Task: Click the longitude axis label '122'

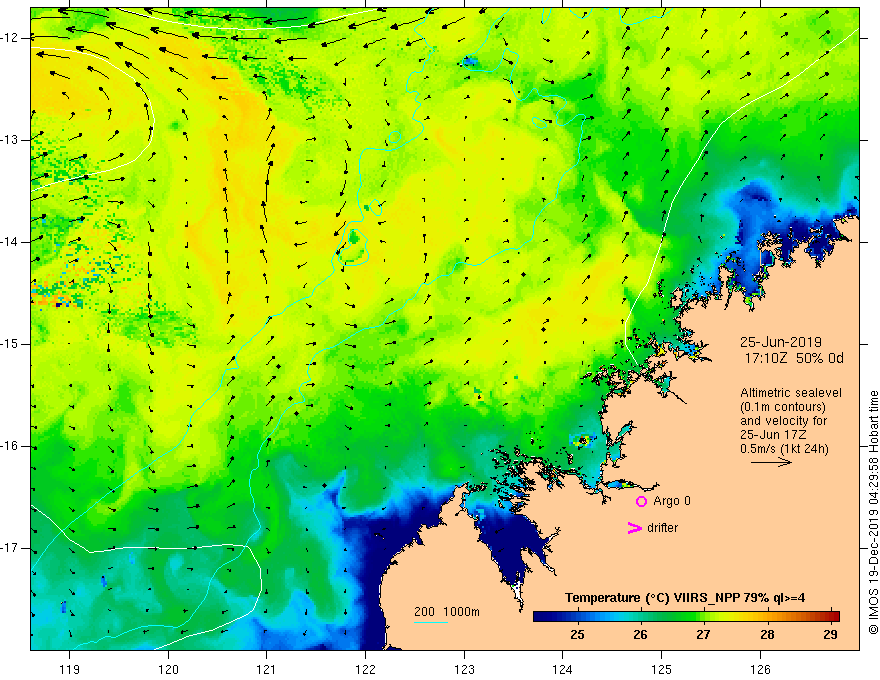Action: click(x=365, y=669)
